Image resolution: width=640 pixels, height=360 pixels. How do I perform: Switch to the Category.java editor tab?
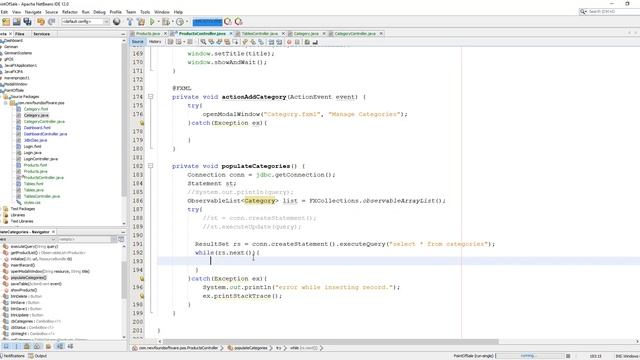tap(306, 33)
